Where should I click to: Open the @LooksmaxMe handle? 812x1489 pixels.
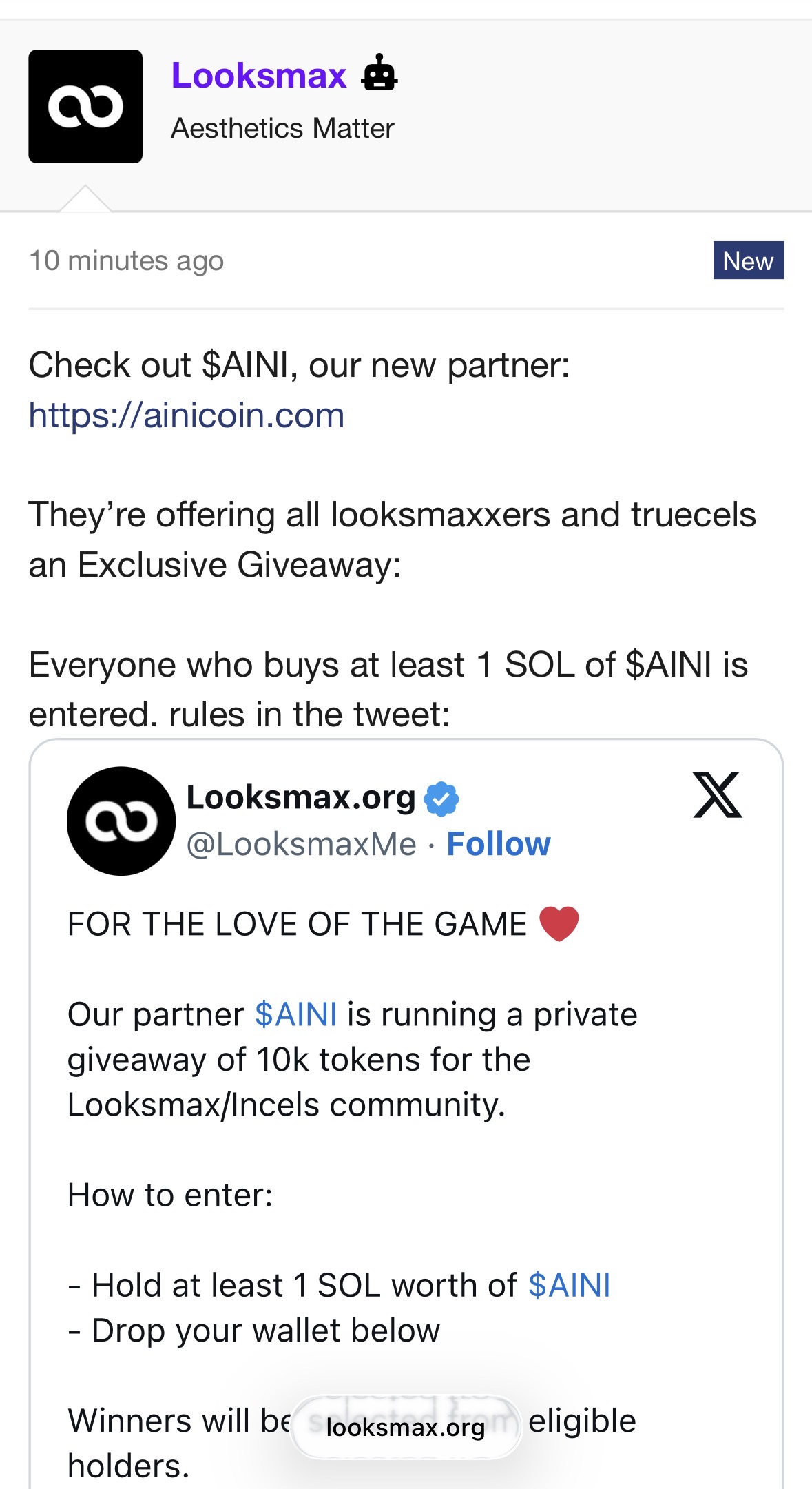pyautogui.click(x=302, y=844)
